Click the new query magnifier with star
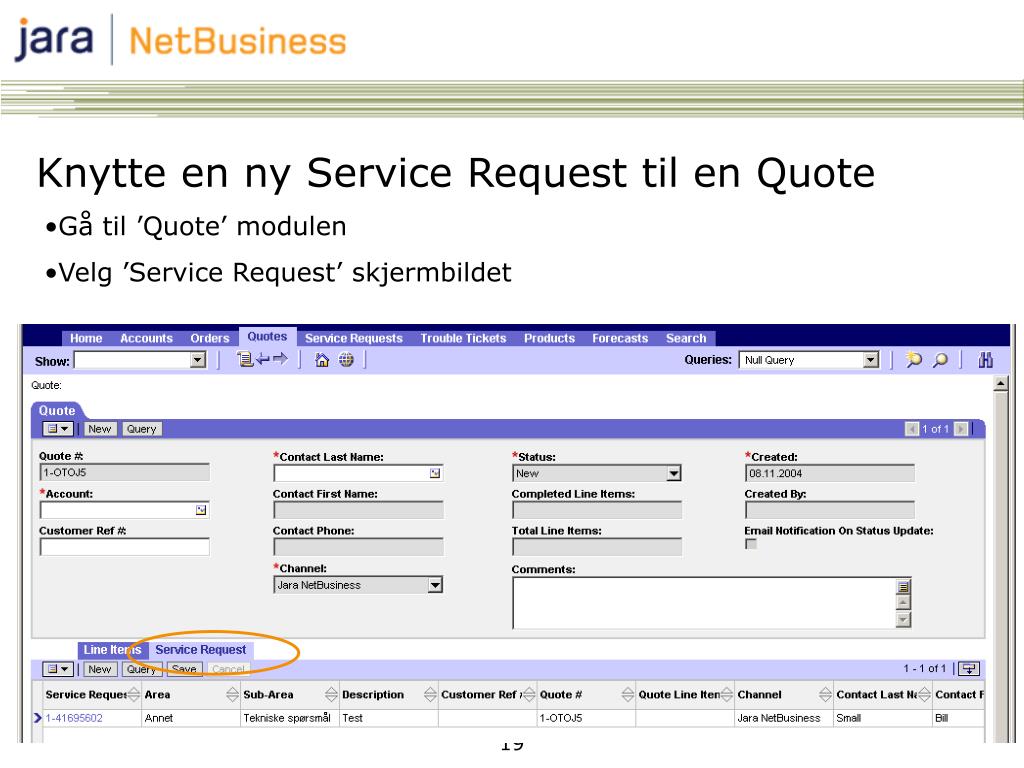The height and width of the screenshot is (768, 1024). (x=914, y=359)
